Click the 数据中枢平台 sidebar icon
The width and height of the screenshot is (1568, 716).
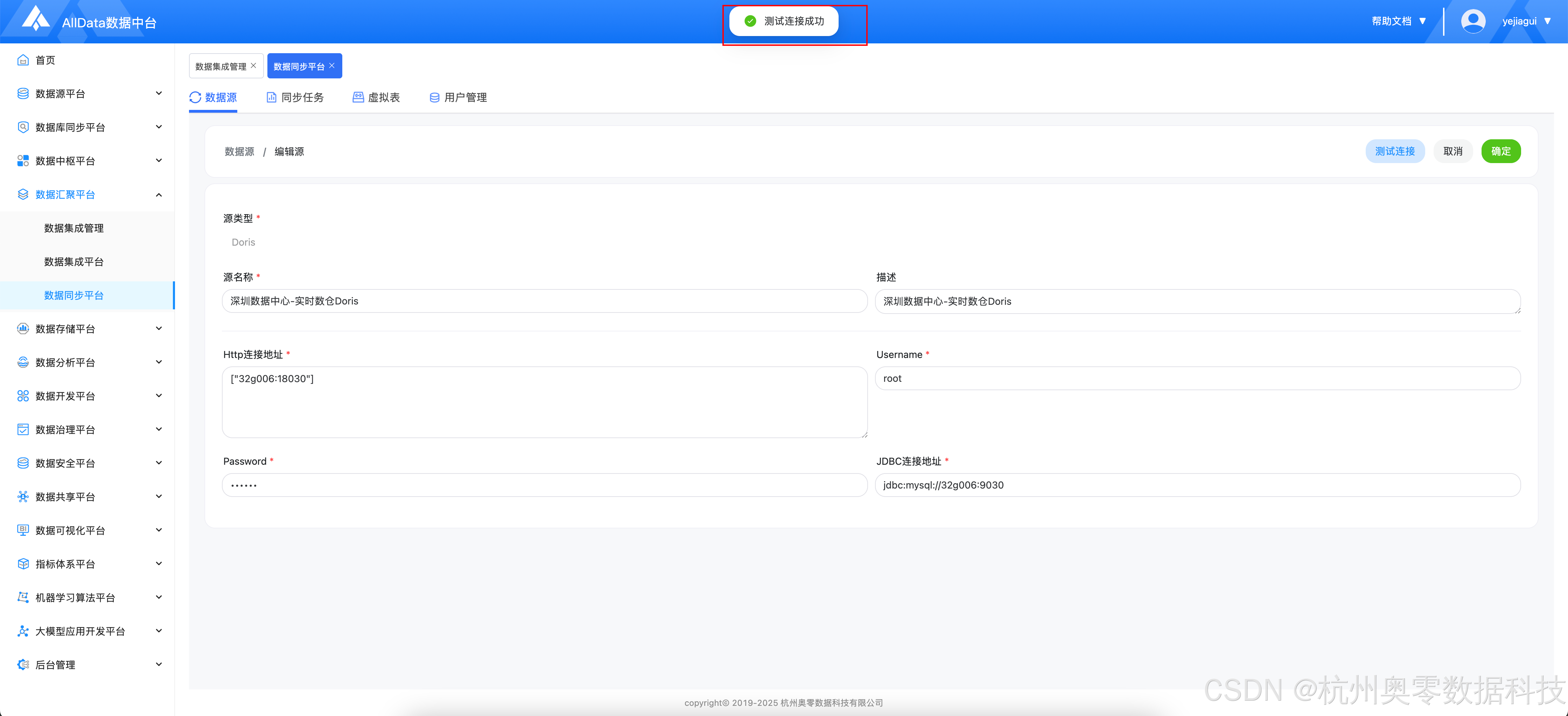[23, 161]
